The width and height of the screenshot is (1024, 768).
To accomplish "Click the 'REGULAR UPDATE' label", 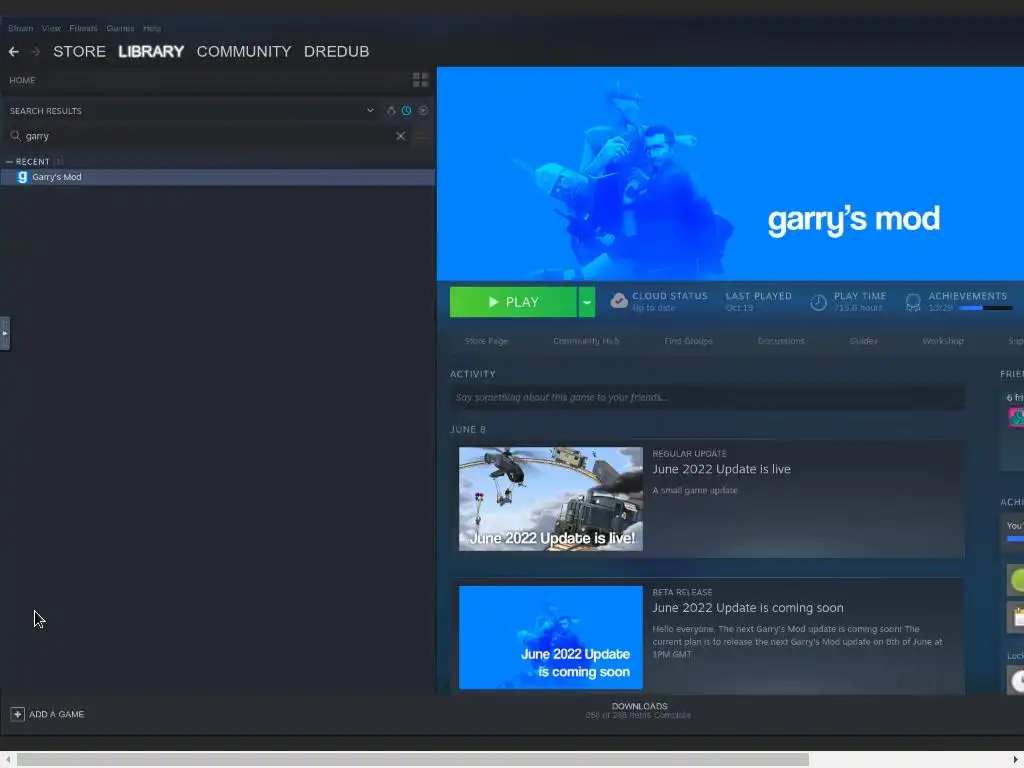I will click(689, 454).
